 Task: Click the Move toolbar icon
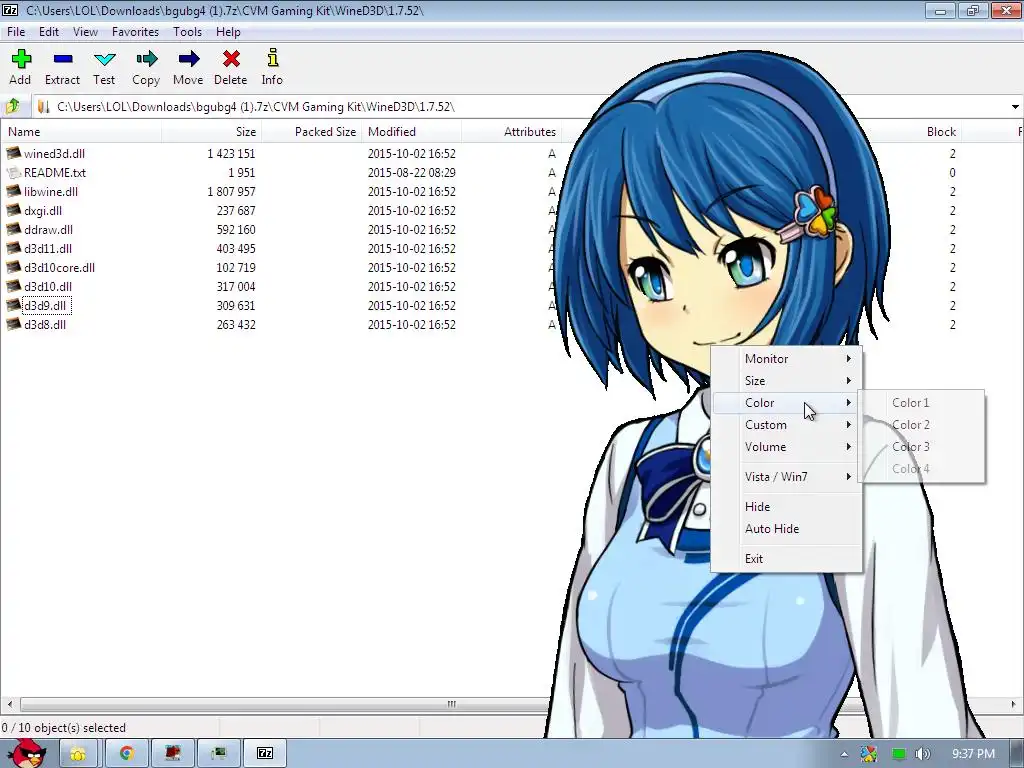pos(189,59)
